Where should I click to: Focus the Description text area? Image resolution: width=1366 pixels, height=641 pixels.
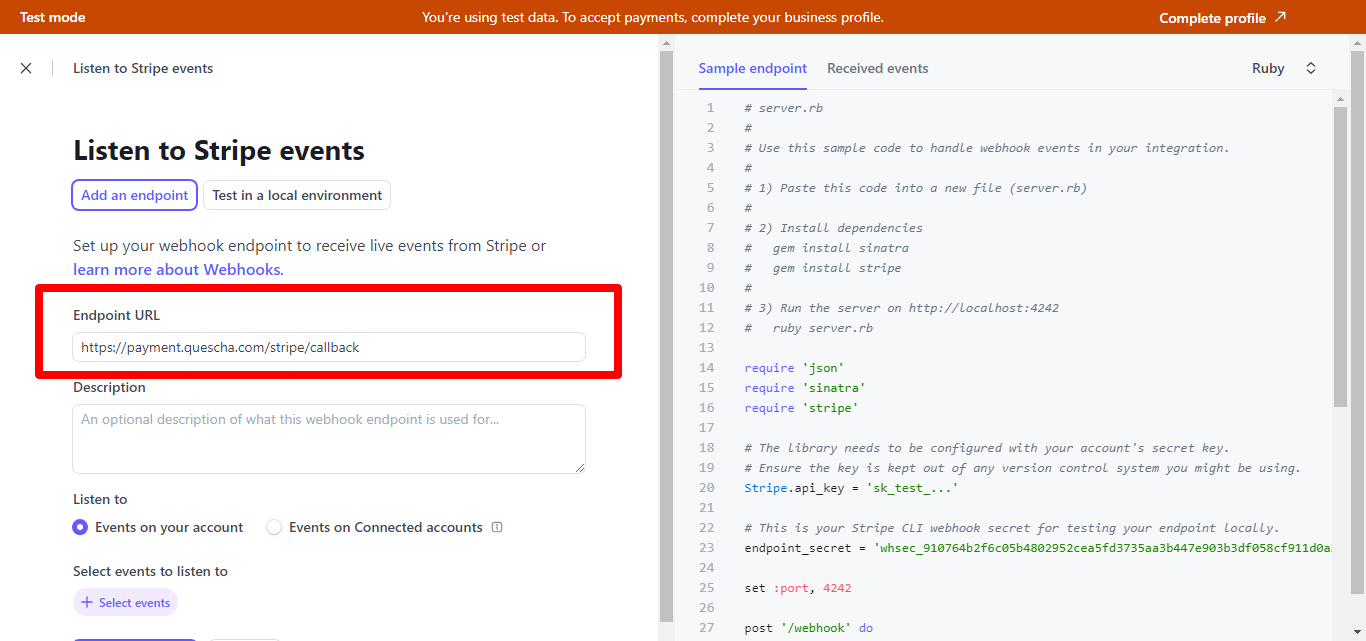pos(328,438)
